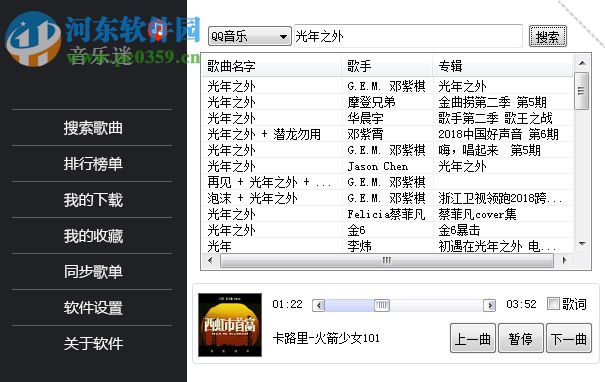Open the 搜索歌曲 sidebar menu
The image size is (605, 382).
click(93, 128)
